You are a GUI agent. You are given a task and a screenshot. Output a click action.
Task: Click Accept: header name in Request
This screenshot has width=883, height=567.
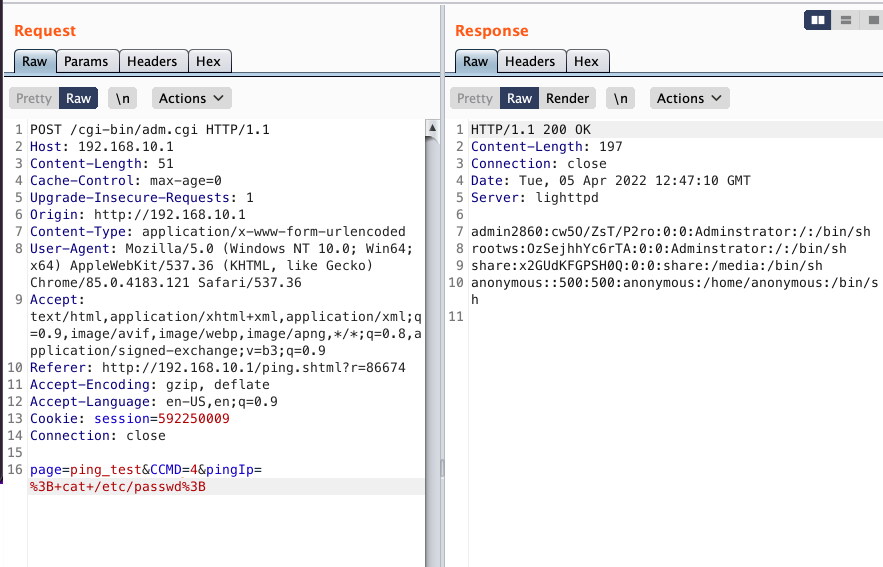point(57,300)
